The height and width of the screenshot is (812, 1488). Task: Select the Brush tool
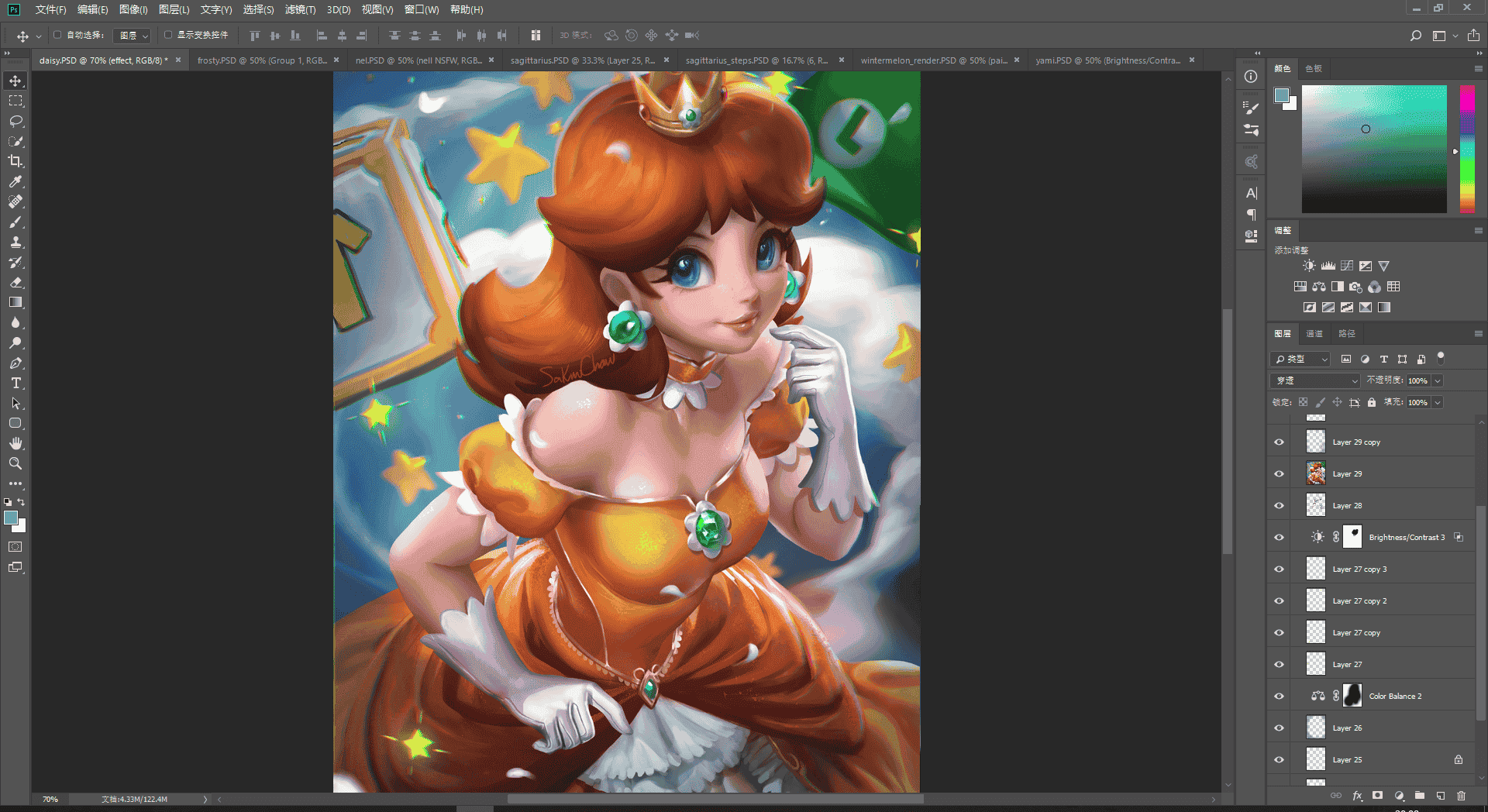click(x=15, y=222)
